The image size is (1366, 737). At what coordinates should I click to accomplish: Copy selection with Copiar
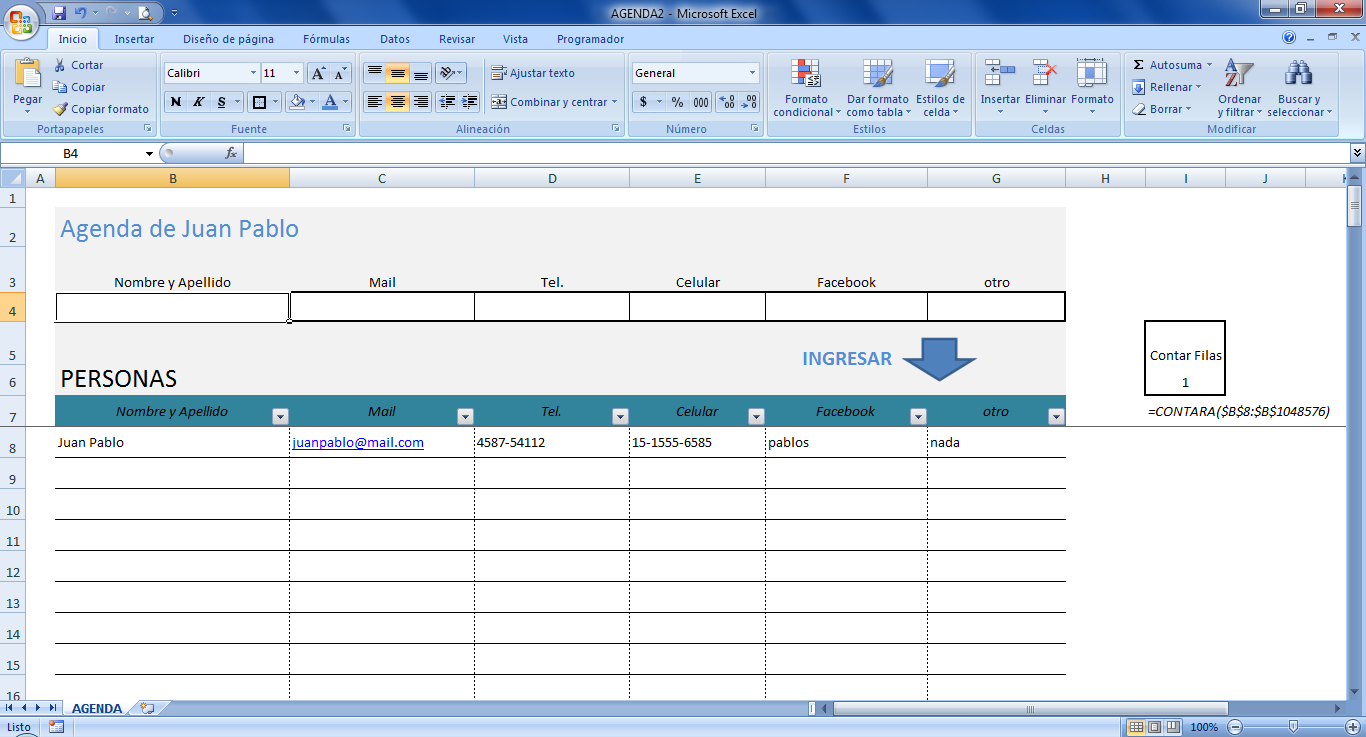click(79, 87)
